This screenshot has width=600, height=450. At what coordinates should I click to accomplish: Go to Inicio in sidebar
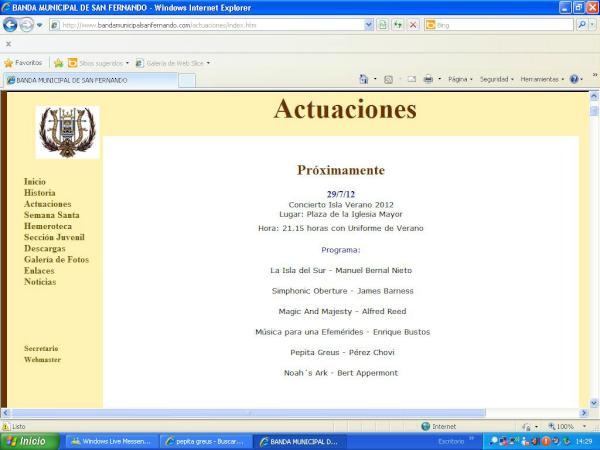click(35, 182)
